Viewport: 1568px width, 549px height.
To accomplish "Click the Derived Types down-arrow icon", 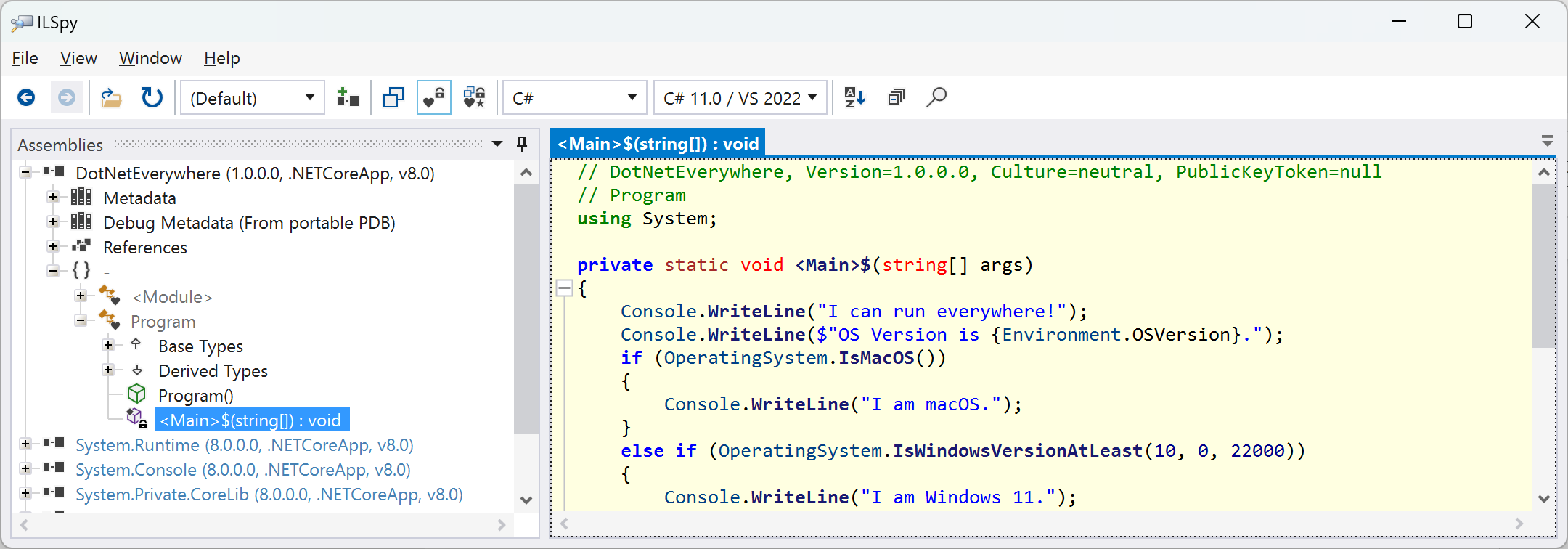I will click(x=136, y=370).
